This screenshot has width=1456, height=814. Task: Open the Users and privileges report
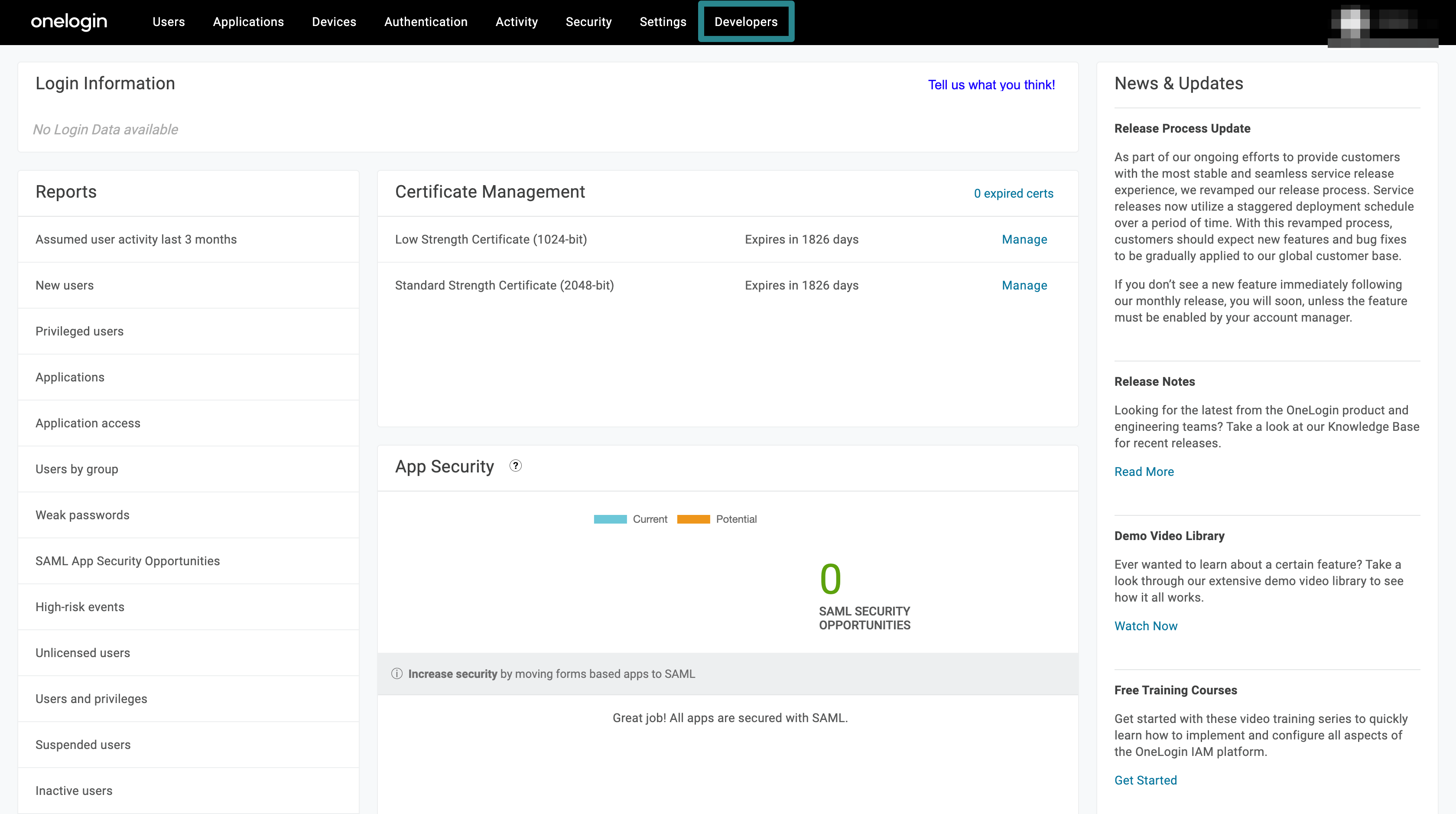click(188, 699)
